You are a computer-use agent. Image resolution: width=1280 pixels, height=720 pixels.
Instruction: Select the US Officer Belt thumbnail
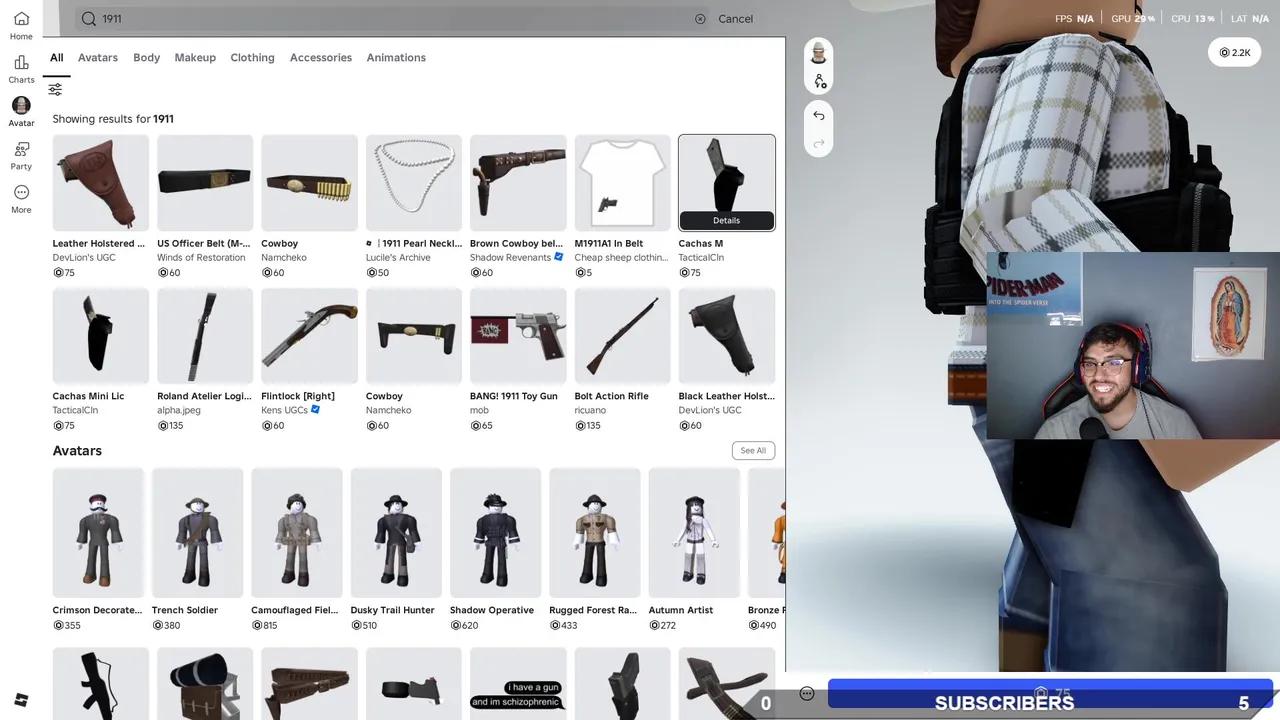(205, 183)
